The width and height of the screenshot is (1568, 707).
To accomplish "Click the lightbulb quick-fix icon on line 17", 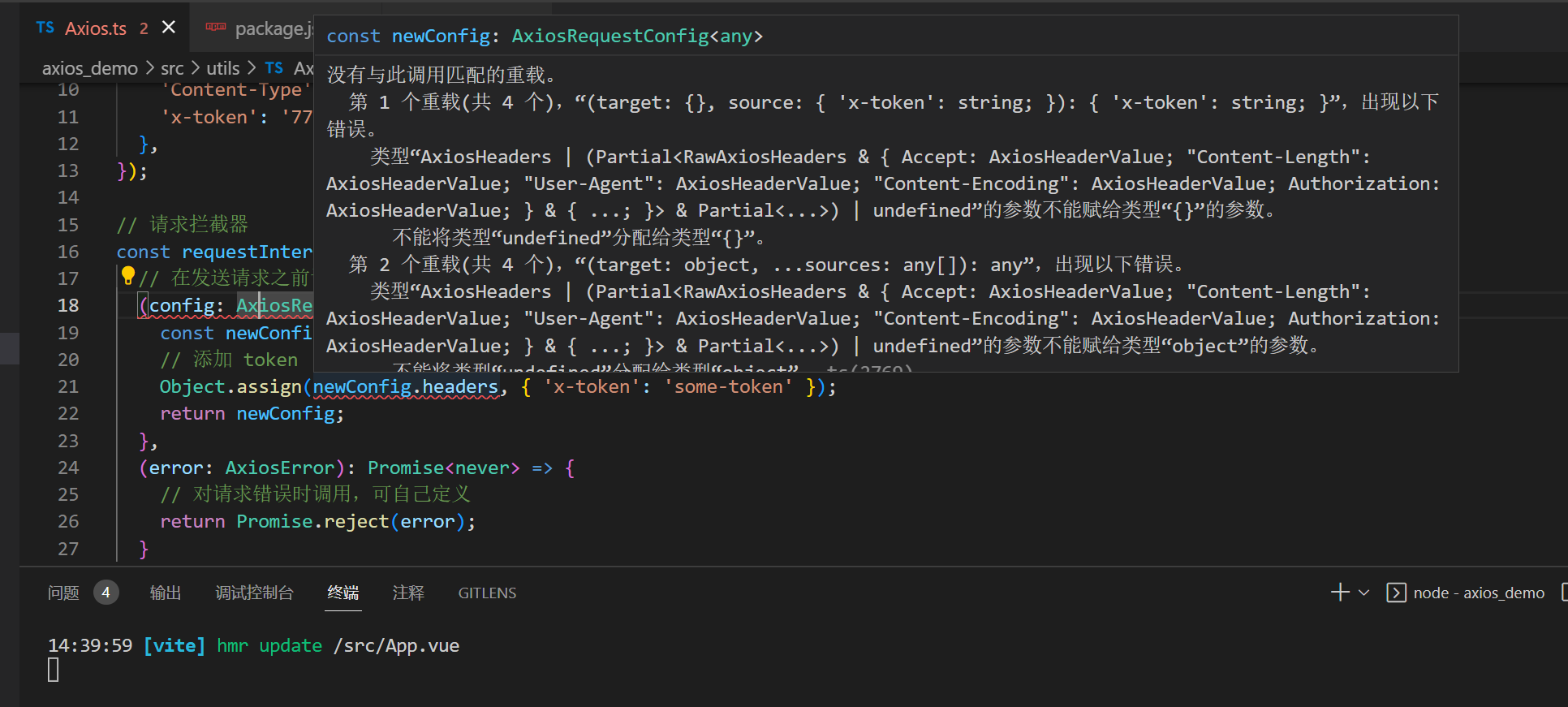I will click(x=127, y=277).
